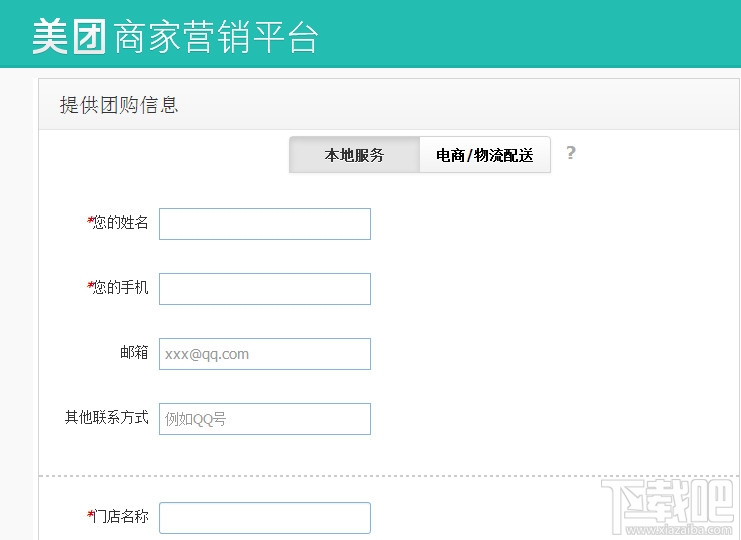Select the 本地服务 tab
This screenshot has height=540, width=741.
(x=354, y=155)
